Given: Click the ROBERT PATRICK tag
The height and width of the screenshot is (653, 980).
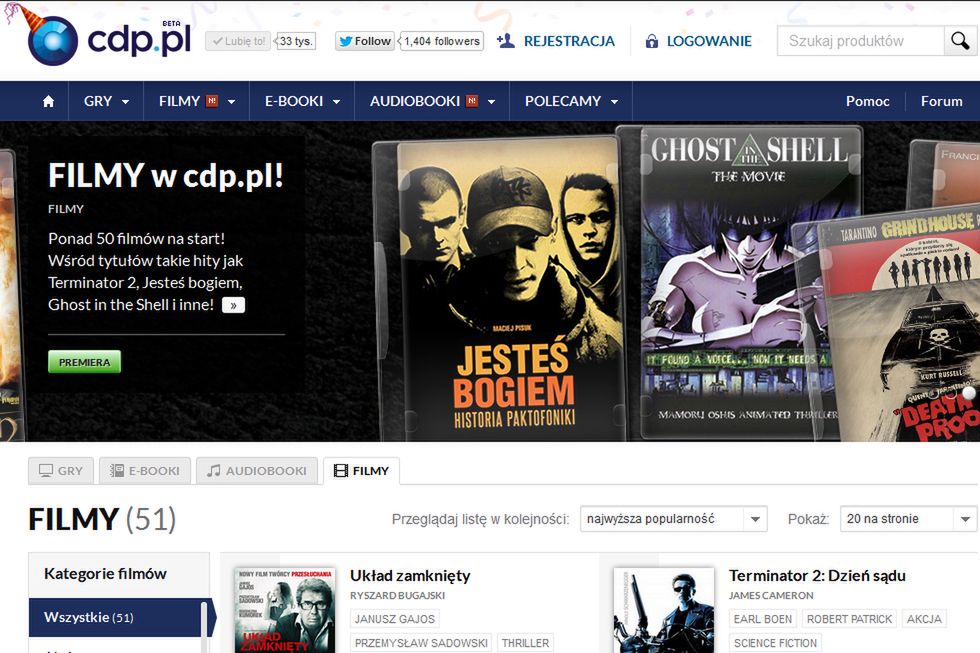Looking at the screenshot, I should (849, 619).
